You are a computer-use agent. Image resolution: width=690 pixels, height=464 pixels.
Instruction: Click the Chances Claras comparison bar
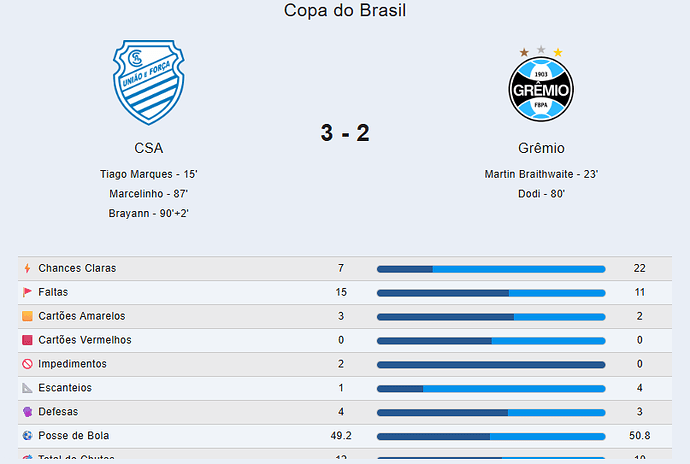(491, 269)
